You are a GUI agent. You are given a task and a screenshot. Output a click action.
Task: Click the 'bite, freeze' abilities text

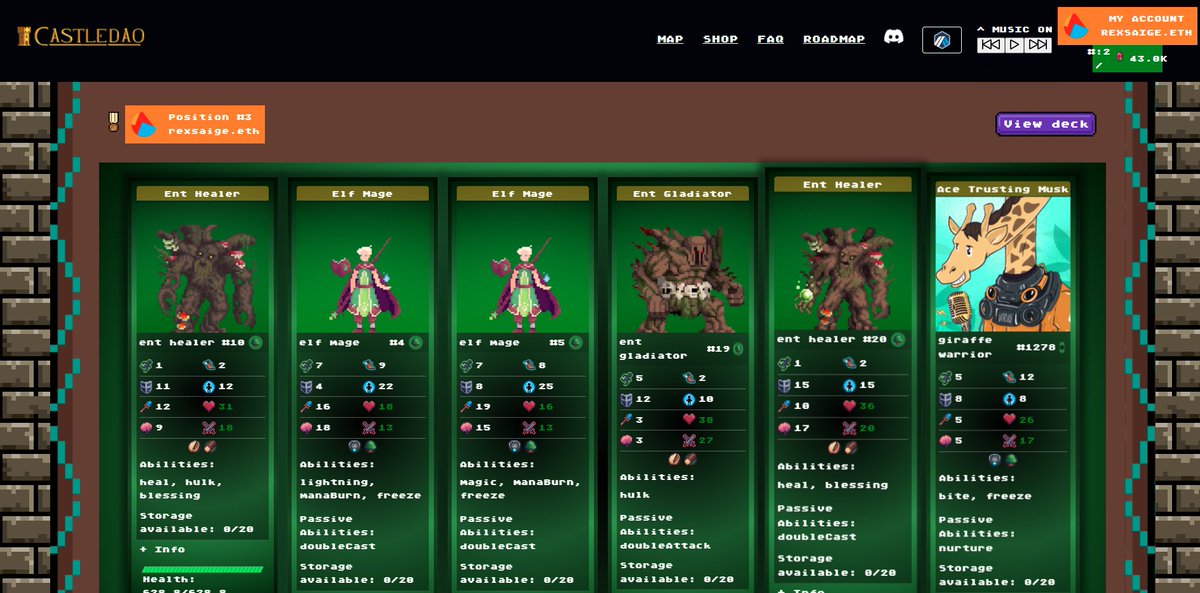click(x=985, y=496)
